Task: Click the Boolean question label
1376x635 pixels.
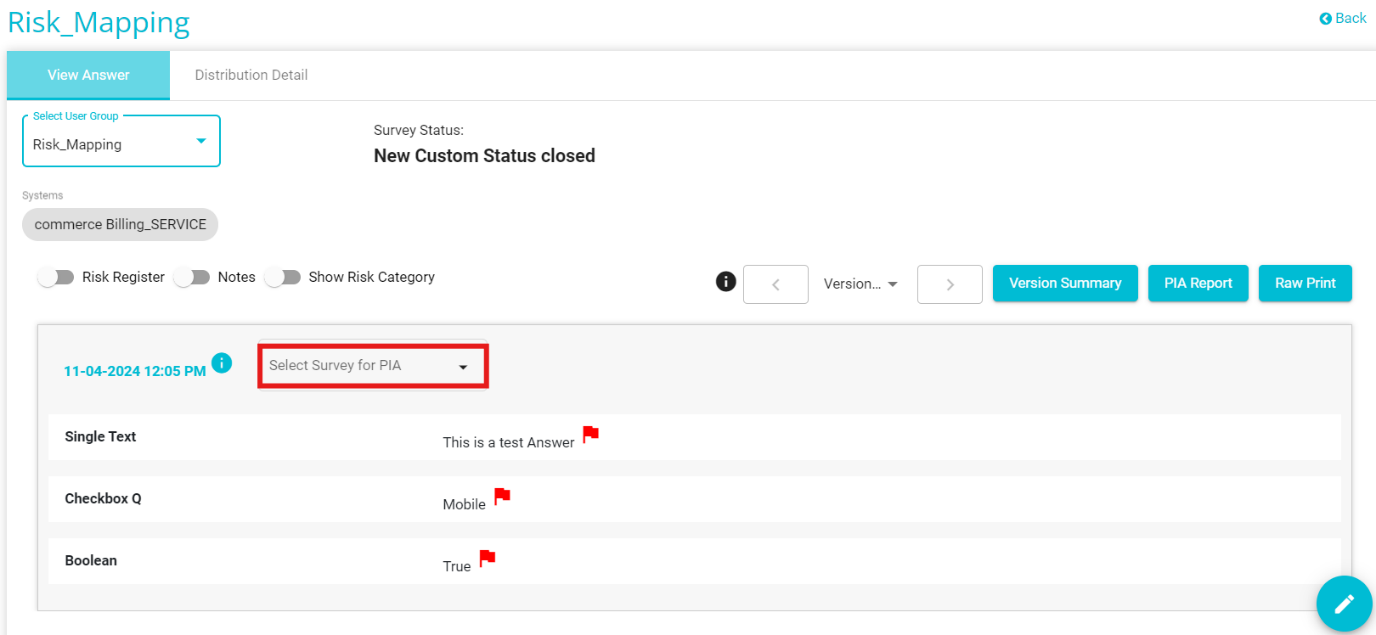Action: pos(91,560)
